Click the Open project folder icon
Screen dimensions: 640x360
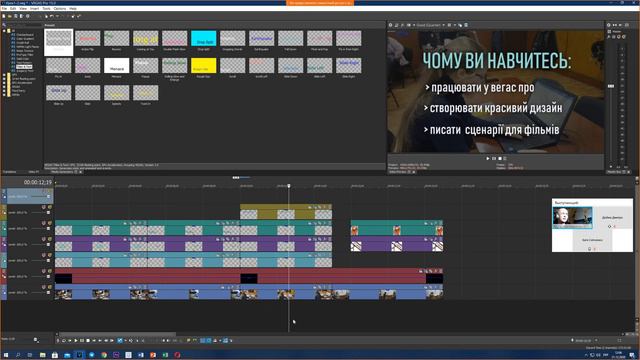[x=10, y=16]
